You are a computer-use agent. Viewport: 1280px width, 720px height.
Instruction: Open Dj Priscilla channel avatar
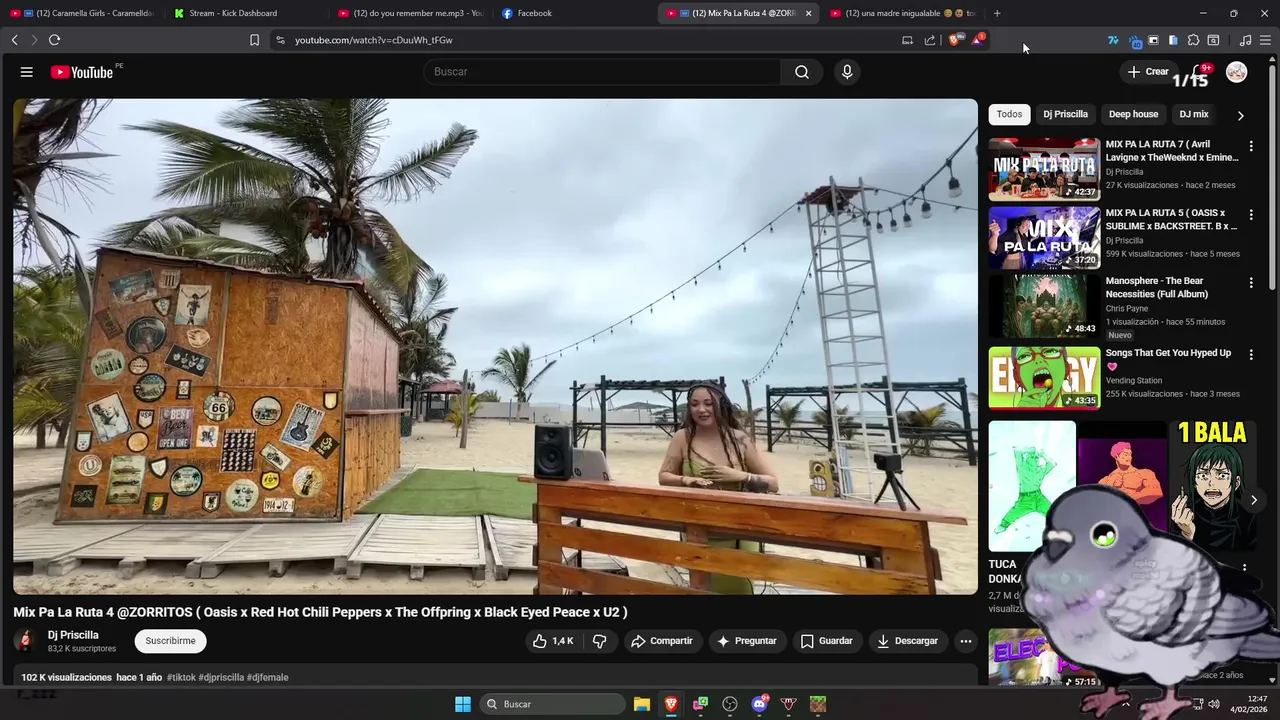(x=25, y=641)
